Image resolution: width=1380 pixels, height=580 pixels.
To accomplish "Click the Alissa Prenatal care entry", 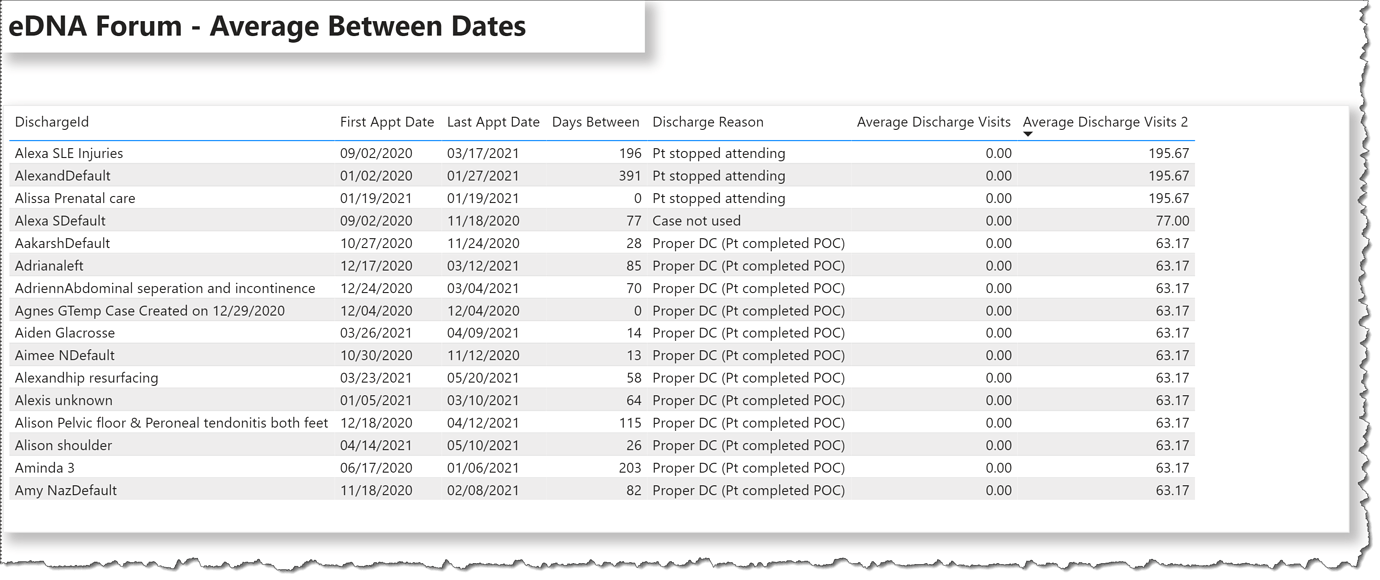I will coord(76,198).
